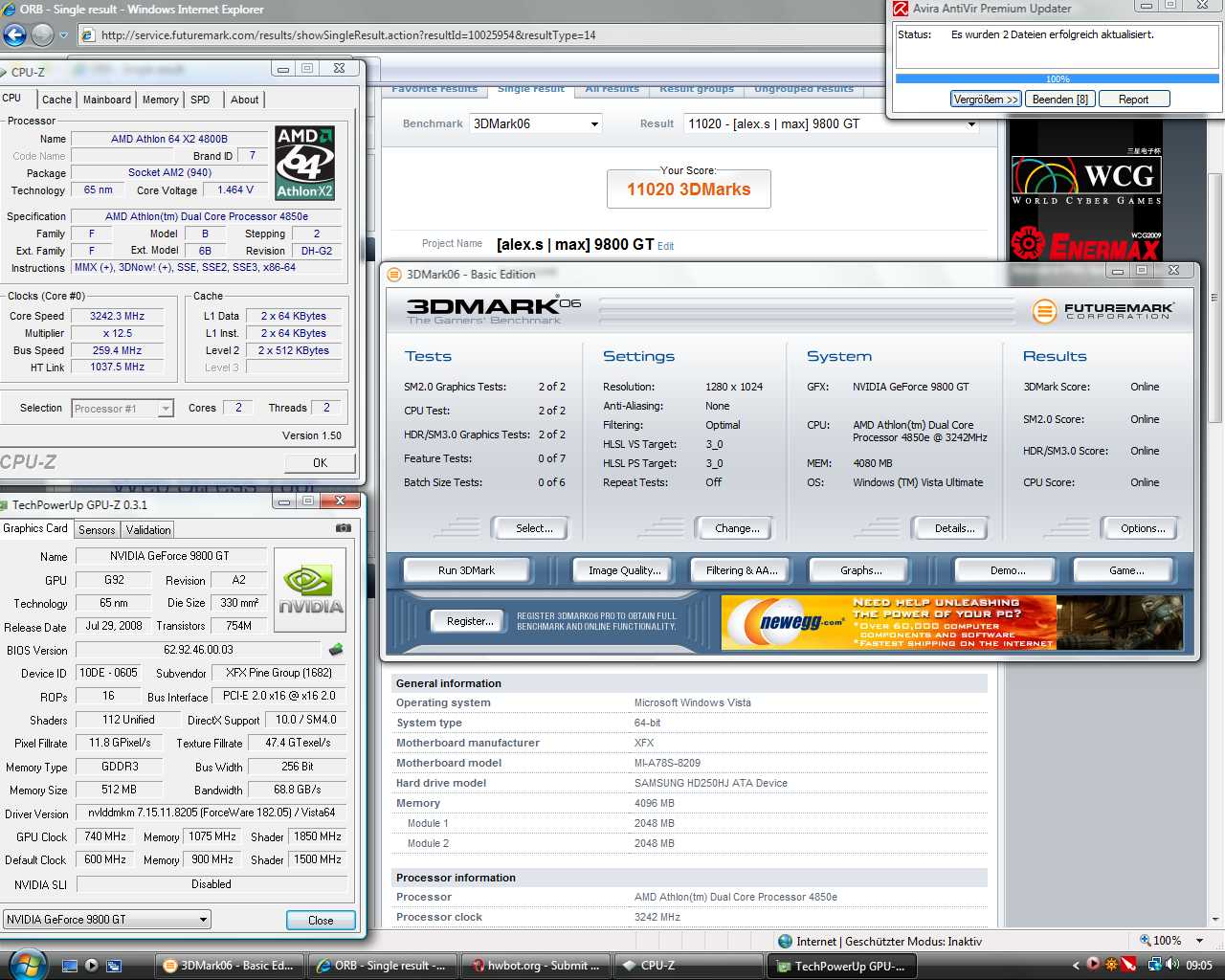The height and width of the screenshot is (980, 1225).
Task: Open the Result groups tab on ORB page
Action: 697,88
